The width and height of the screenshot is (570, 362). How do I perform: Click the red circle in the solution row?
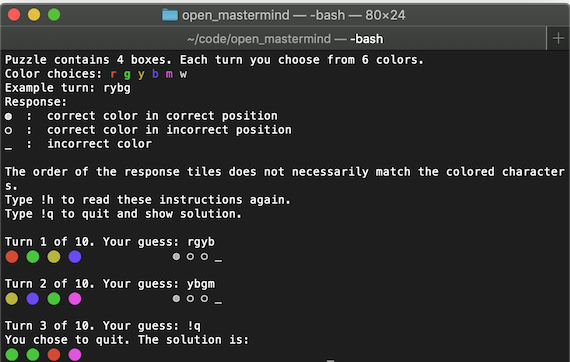tap(54, 355)
